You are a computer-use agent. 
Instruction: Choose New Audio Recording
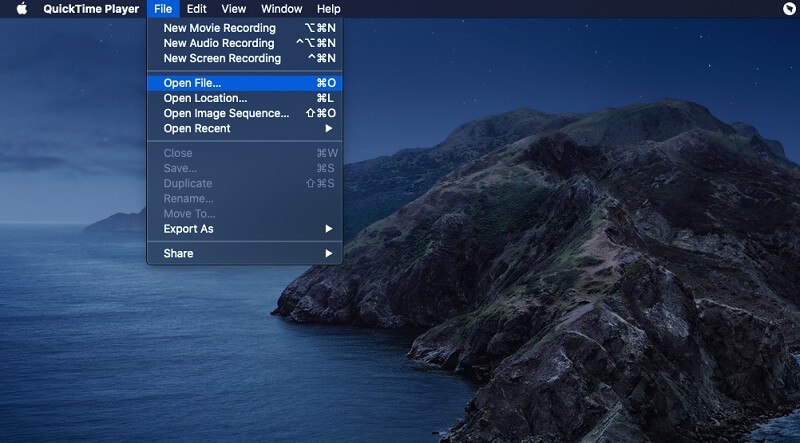245,43
